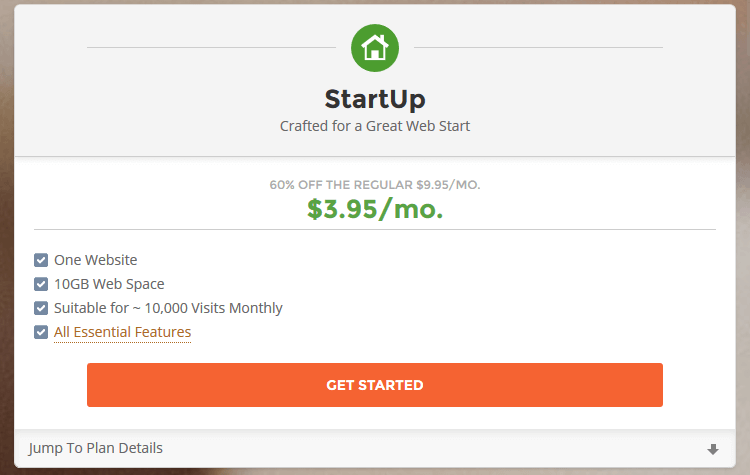The height and width of the screenshot is (475, 750).
Task: Open the All Essential Features link
Action: pyautogui.click(x=122, y=332)
